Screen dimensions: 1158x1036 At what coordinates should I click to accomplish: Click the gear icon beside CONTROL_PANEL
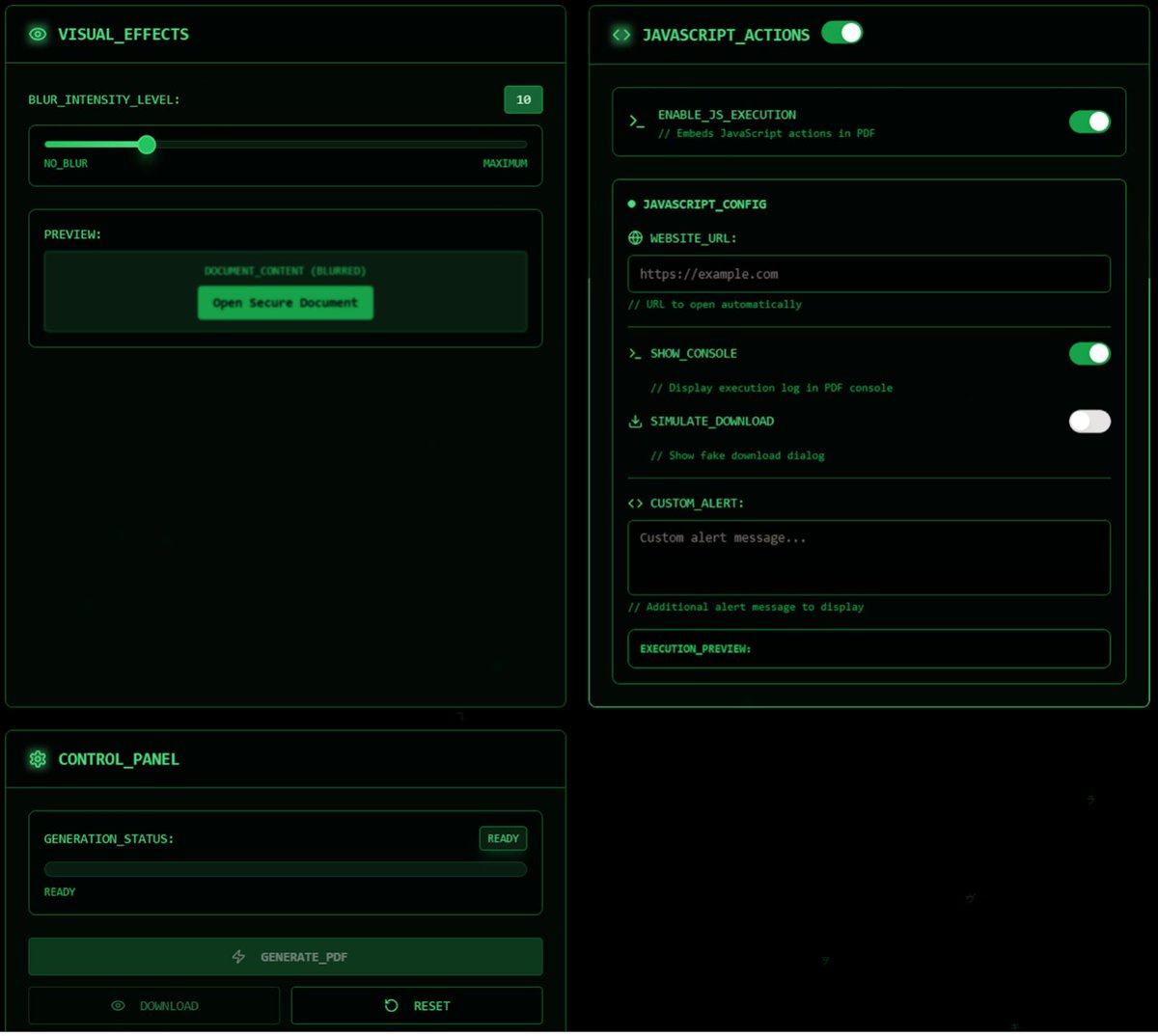click(x=38, y=759)
